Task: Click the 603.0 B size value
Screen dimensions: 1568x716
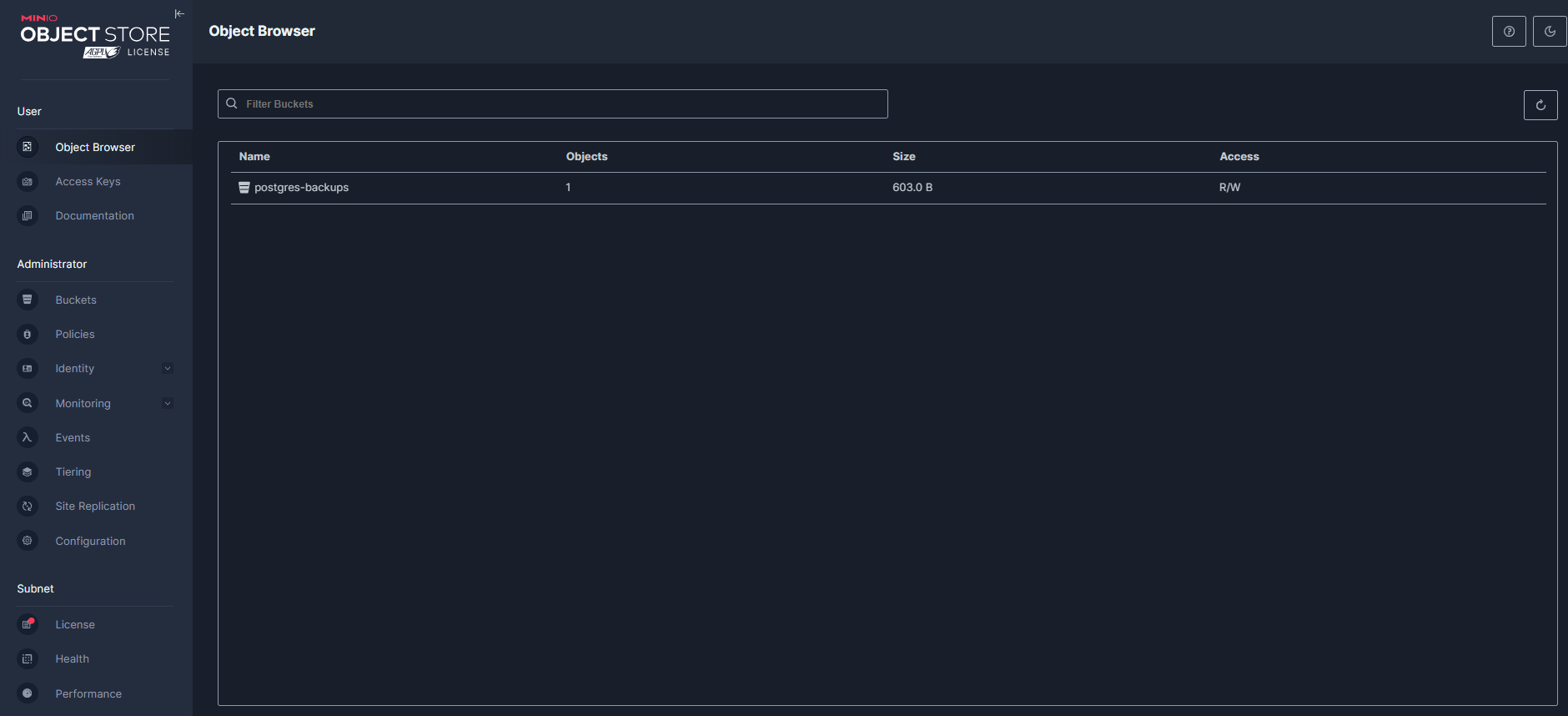Action: click(x=912, y=187)
